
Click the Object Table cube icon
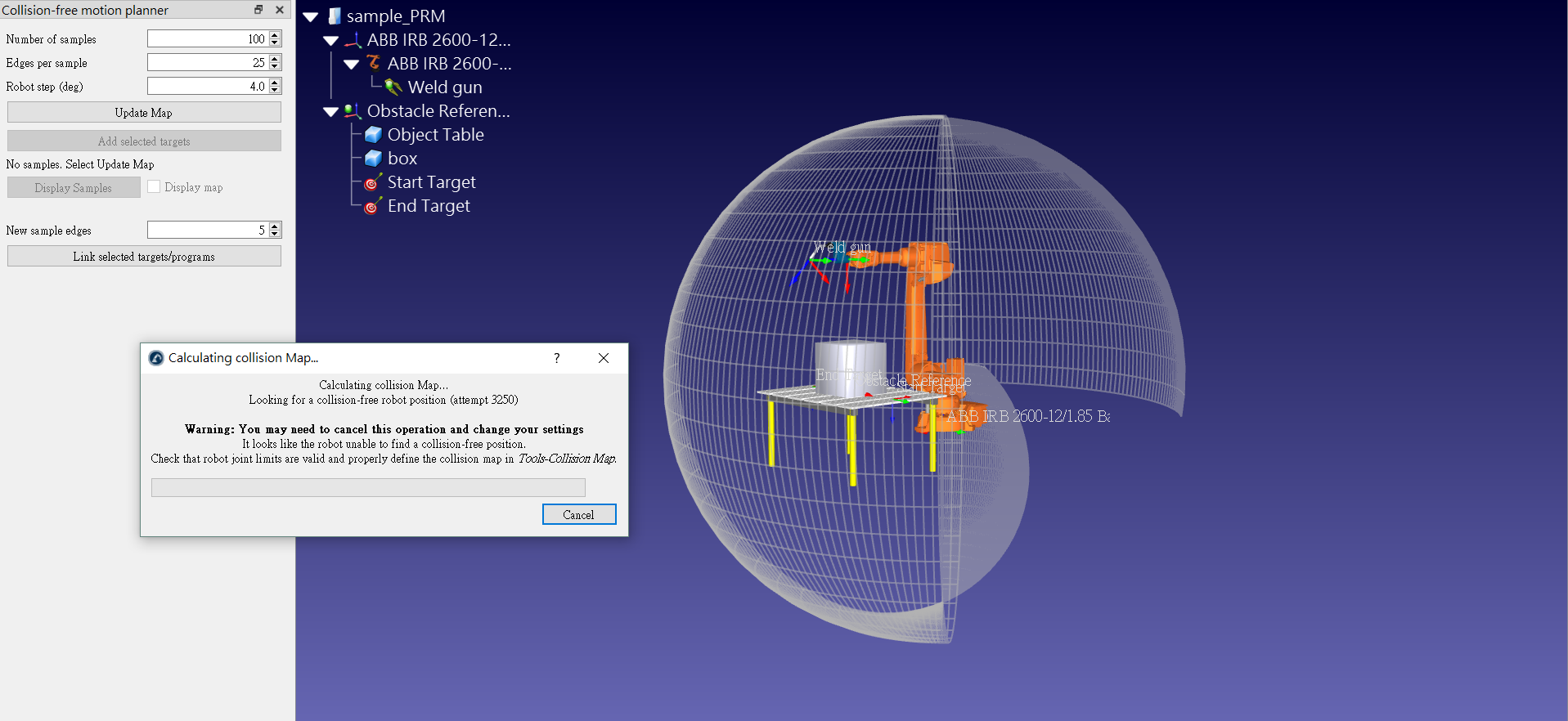click(373, 135)
